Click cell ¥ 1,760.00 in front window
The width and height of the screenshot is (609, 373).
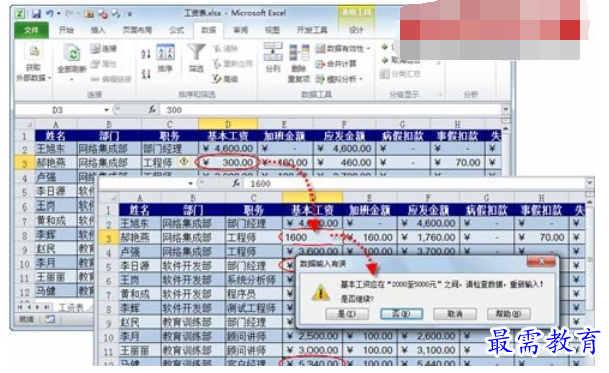tap(428, 237)
